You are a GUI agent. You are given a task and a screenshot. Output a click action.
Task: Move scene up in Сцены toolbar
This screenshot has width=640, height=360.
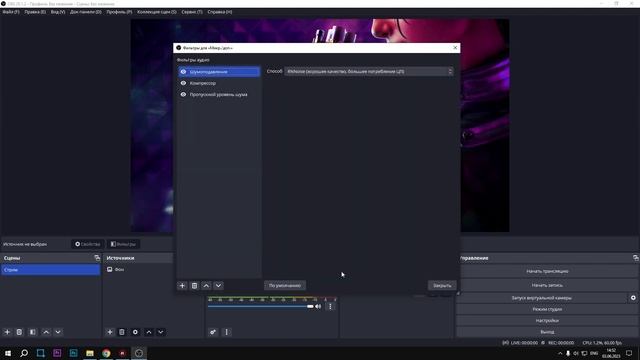click(46, 332)
